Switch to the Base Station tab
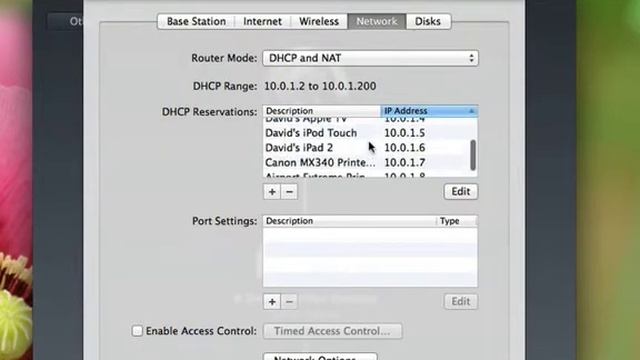Image resolution: width=640 pixels, height=360 pixels. pyautogui.click(x=196, y=21)
